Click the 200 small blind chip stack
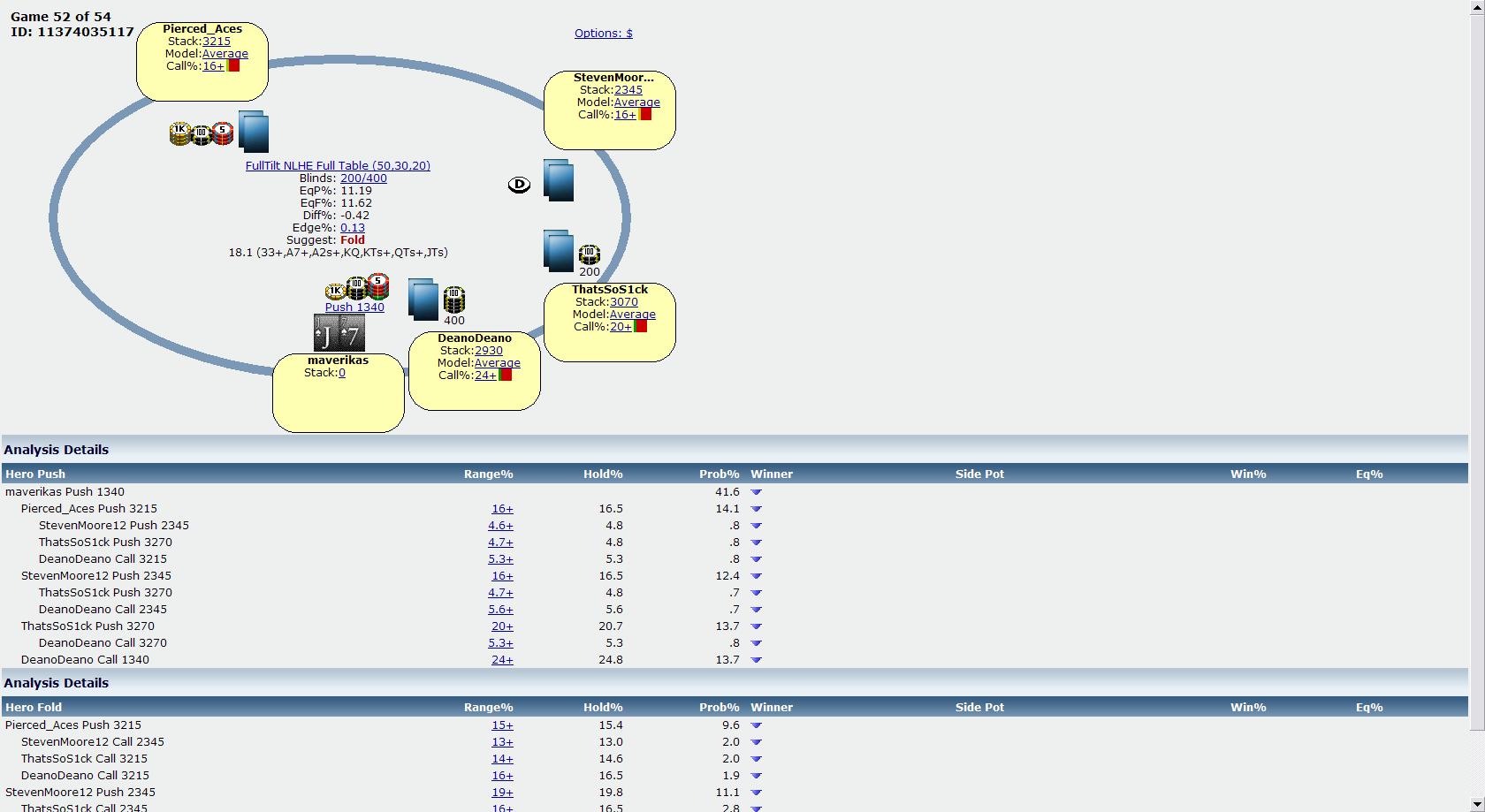The width and height of the screenshot is (1485, 812). [589, 255]
